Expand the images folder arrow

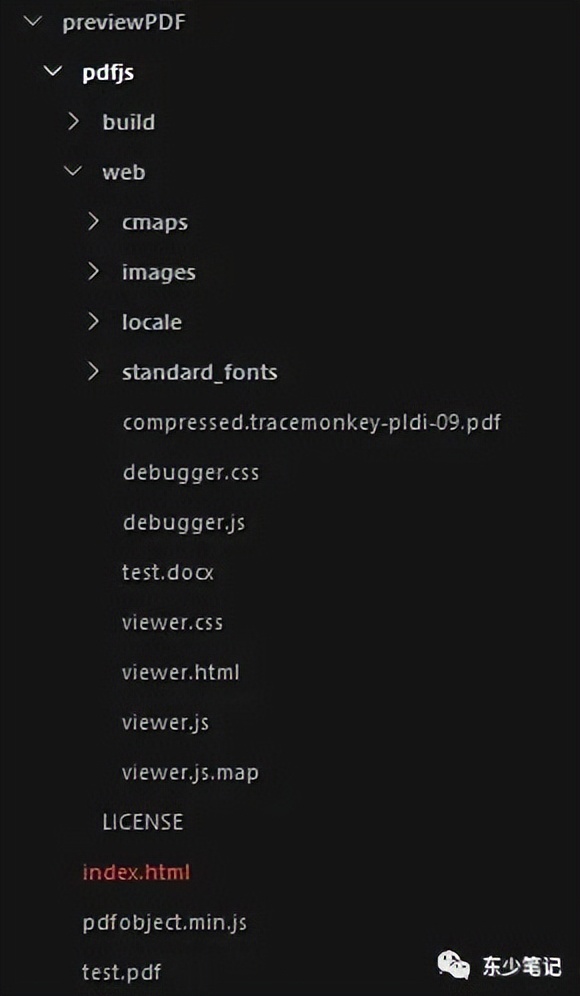(x=94, y=272)
